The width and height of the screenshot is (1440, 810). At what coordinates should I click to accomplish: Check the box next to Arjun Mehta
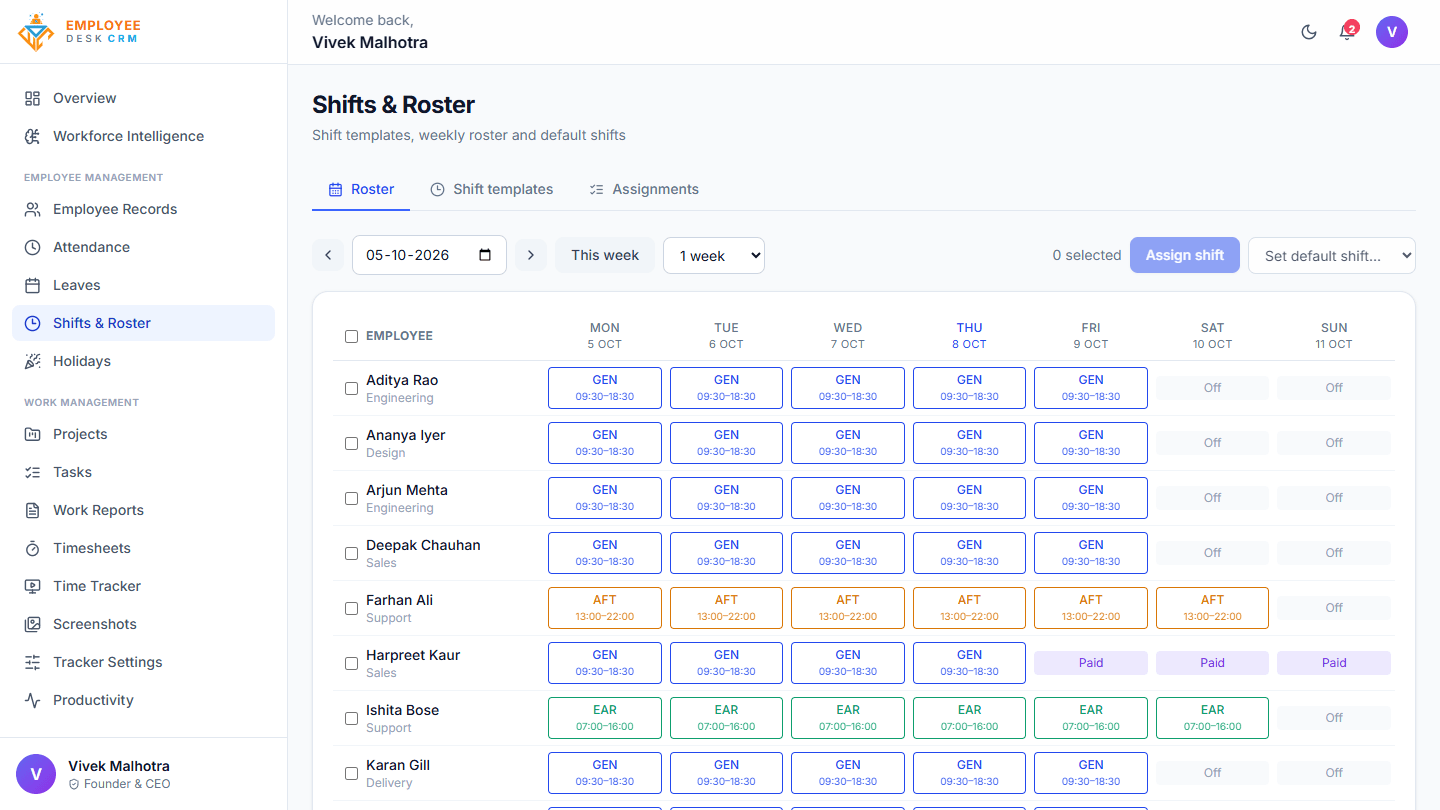coord(351,498)
